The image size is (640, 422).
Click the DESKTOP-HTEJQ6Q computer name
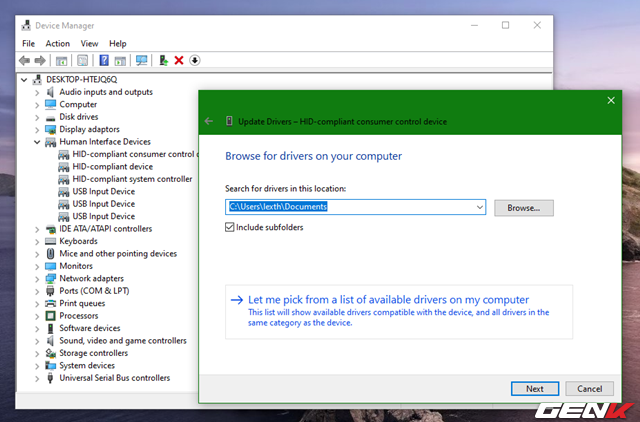tap(82, 80)
